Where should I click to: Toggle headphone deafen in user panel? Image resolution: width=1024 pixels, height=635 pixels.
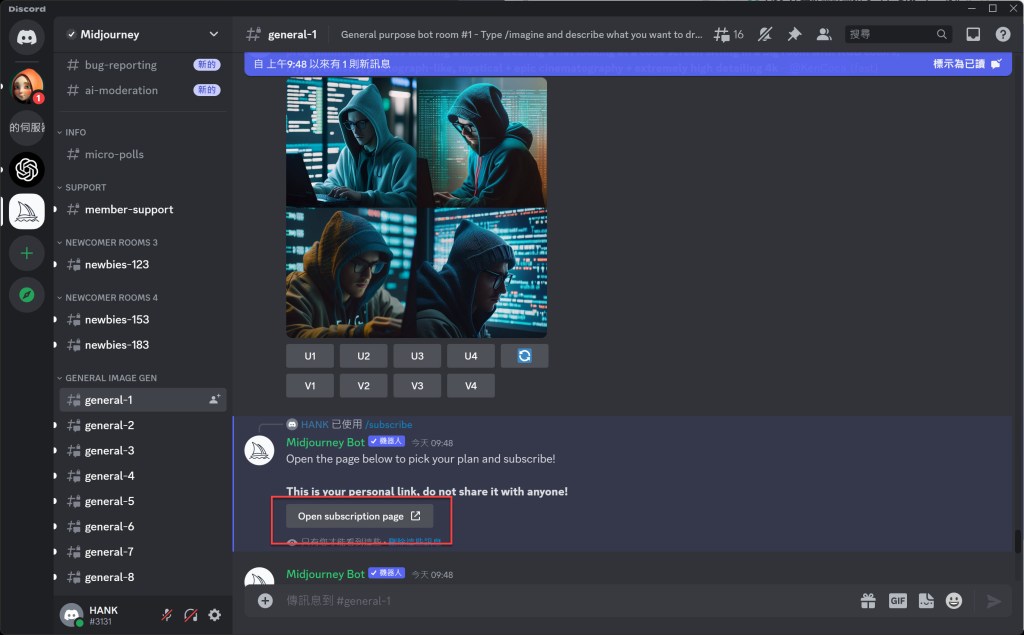point(190,615)
